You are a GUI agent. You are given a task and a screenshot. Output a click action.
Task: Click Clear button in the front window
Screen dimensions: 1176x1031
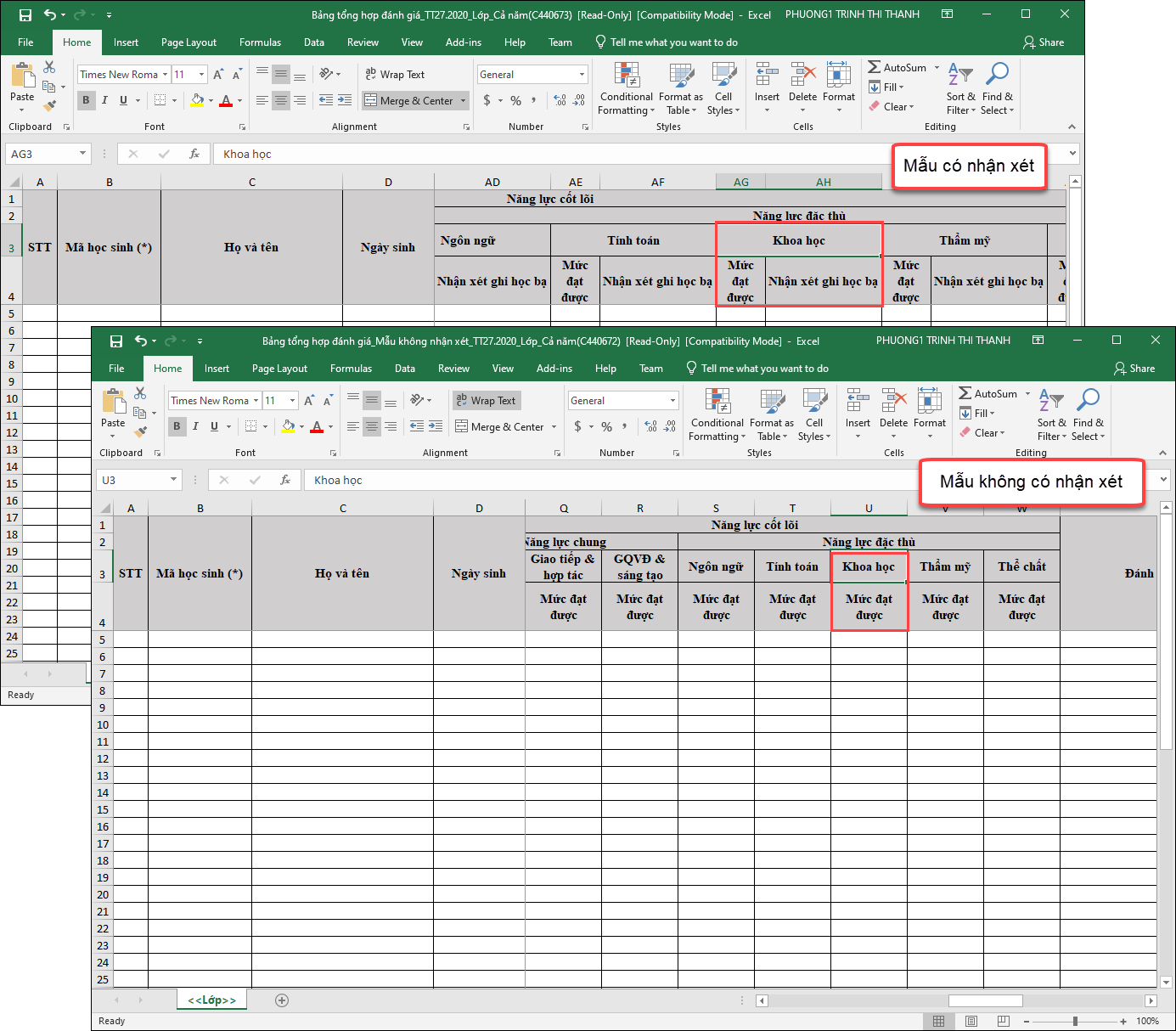click(982, 433)
